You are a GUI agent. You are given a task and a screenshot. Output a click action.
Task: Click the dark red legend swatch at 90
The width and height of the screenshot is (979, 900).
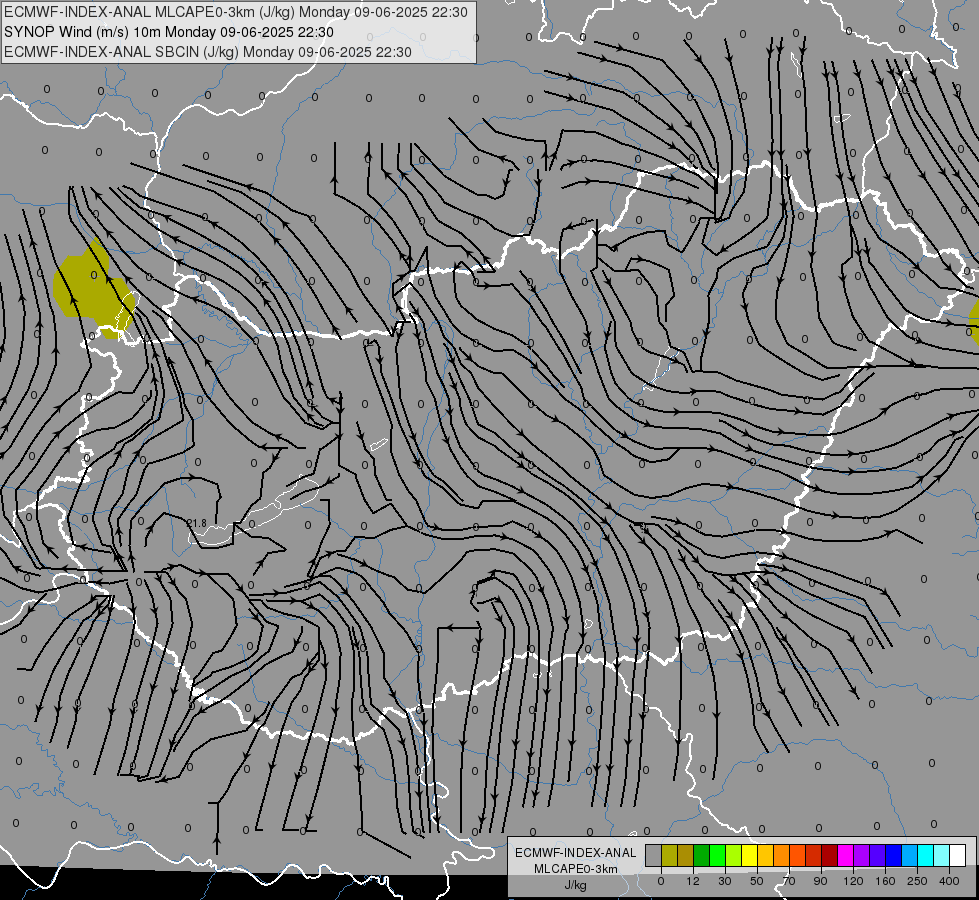coord(829,855)
